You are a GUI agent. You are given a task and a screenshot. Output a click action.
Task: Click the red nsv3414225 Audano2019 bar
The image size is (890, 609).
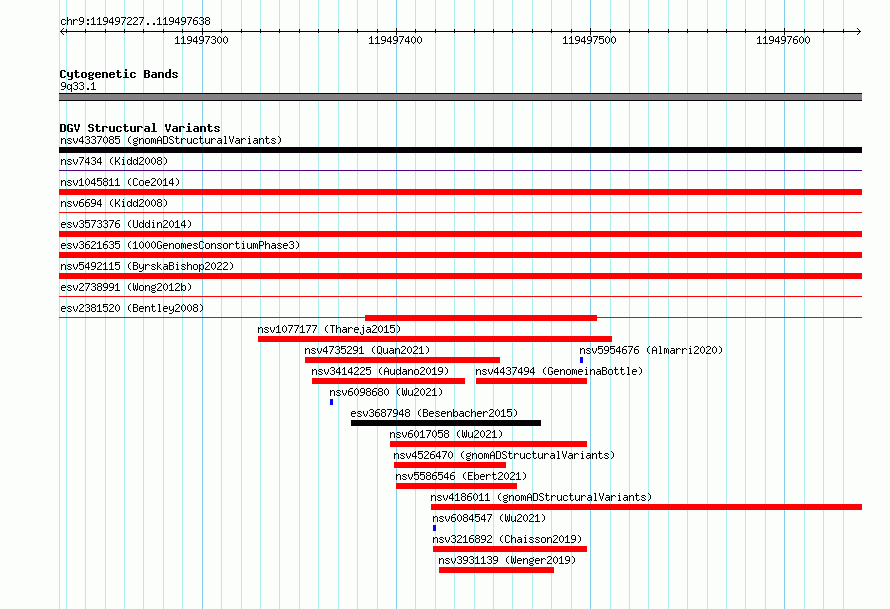coord(388,381)
